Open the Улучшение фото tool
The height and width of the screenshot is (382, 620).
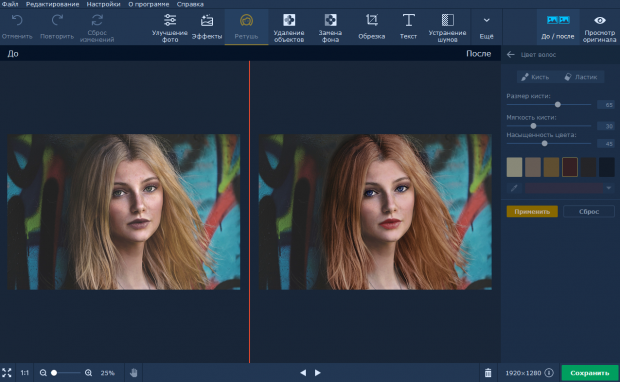pos(170,28)
